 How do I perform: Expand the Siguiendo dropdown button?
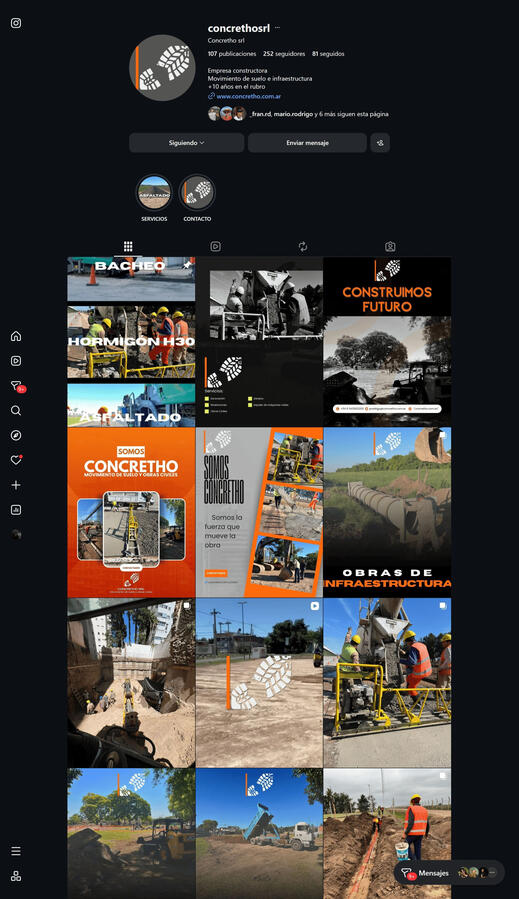point(186,143)
